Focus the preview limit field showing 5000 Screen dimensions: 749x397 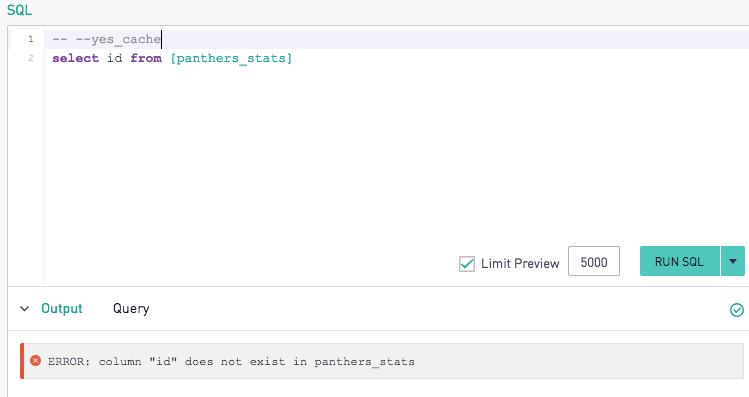(x=594, y=261)
